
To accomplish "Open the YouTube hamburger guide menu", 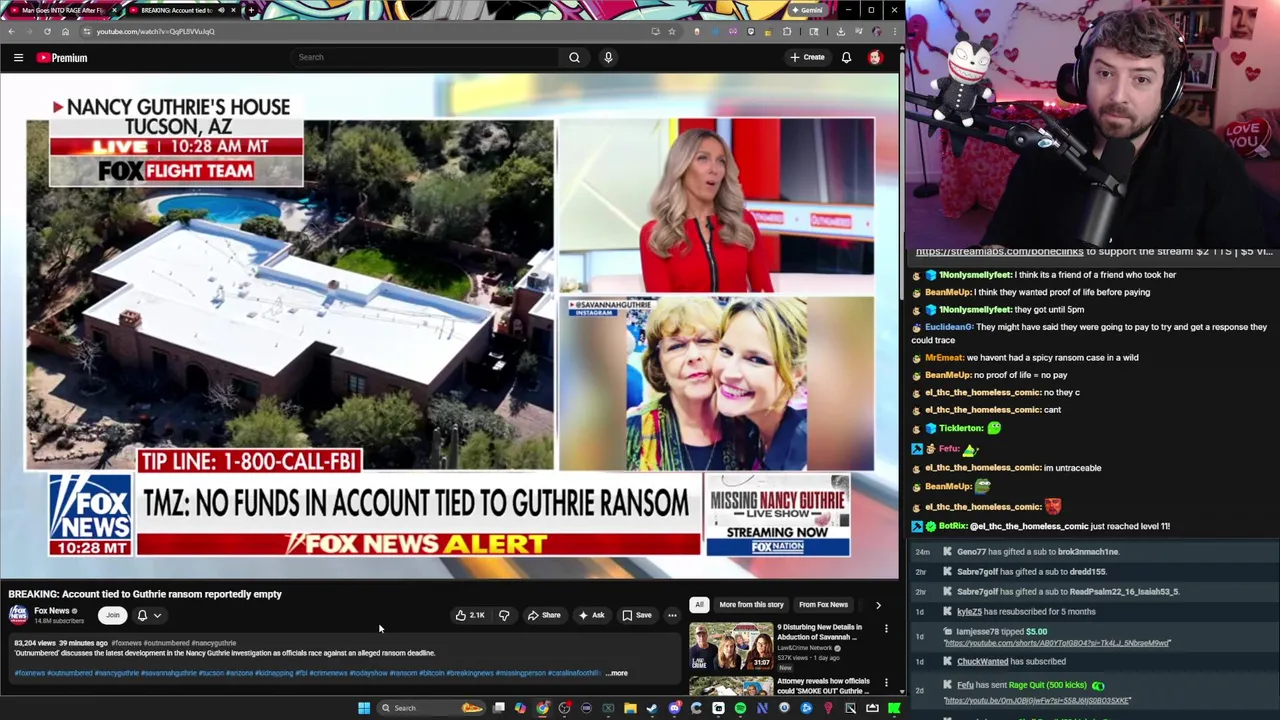I will (18, 58).
